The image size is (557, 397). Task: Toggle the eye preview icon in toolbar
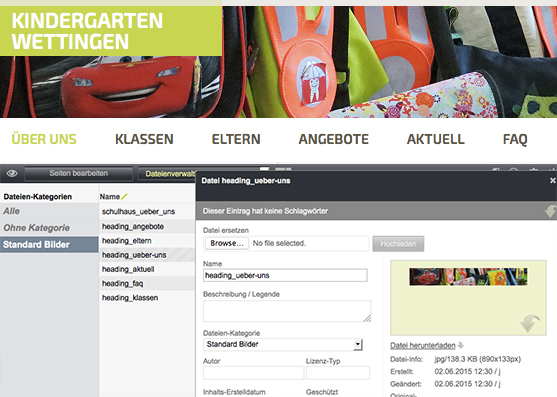click(12, 173)
